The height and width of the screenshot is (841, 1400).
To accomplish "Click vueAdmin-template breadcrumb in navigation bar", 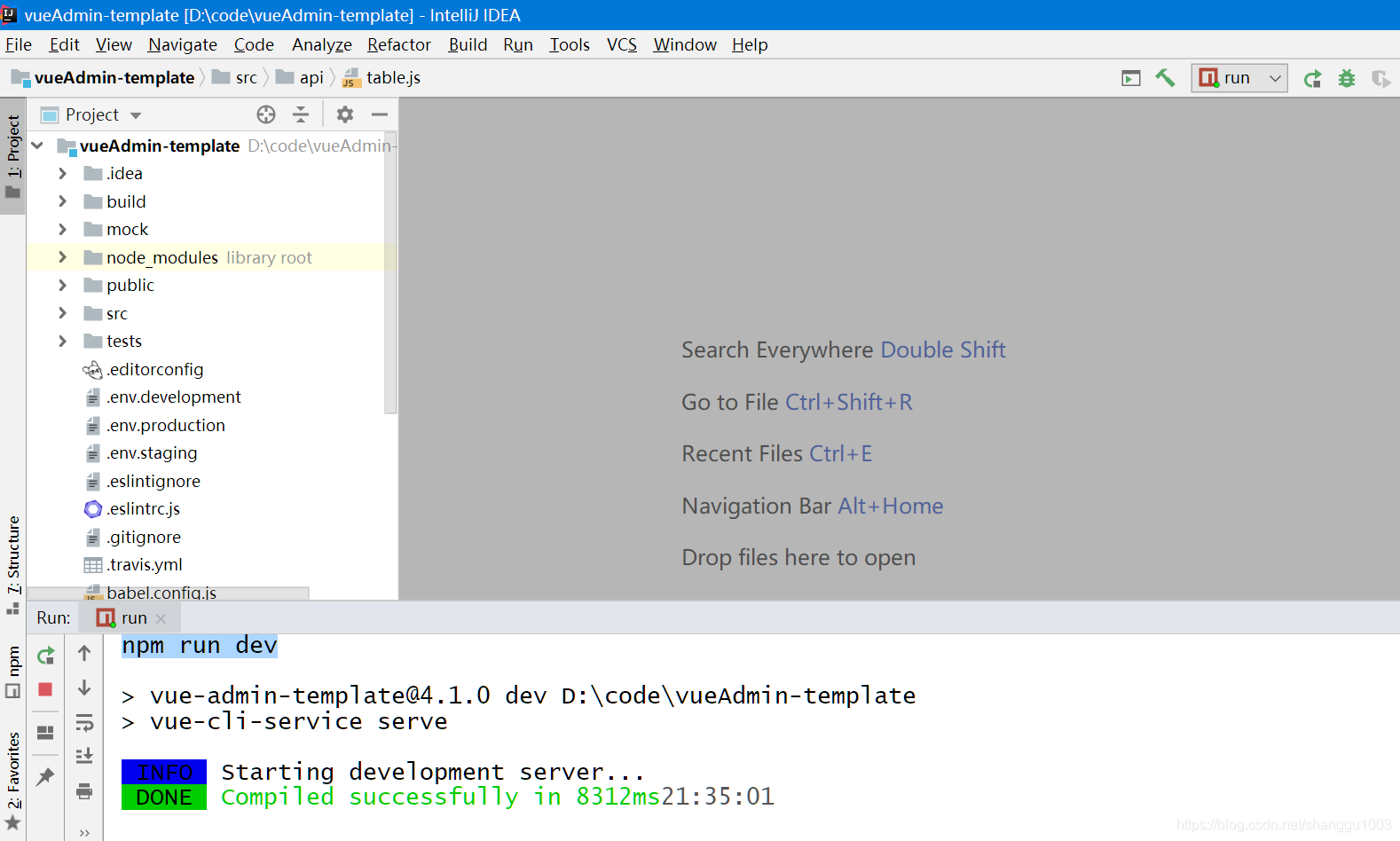I will 103,78.
